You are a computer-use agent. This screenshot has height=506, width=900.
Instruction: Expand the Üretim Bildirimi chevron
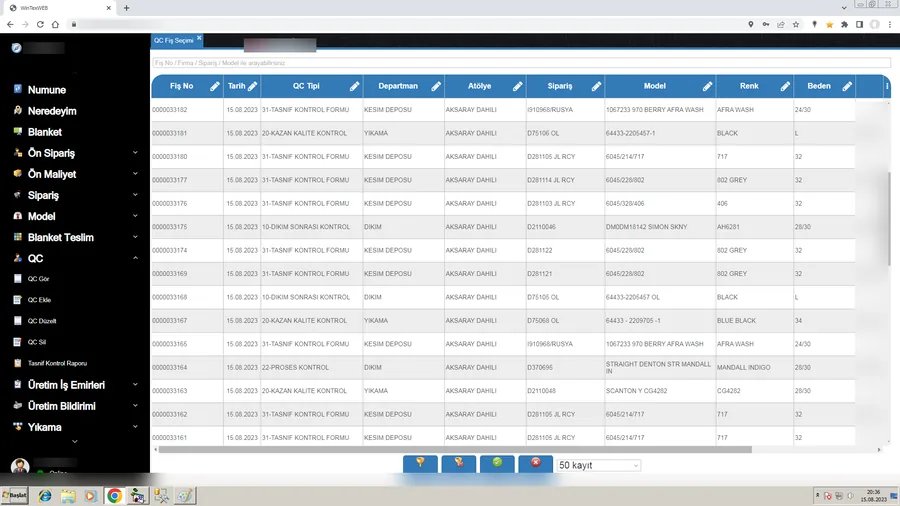click(135, 406)
